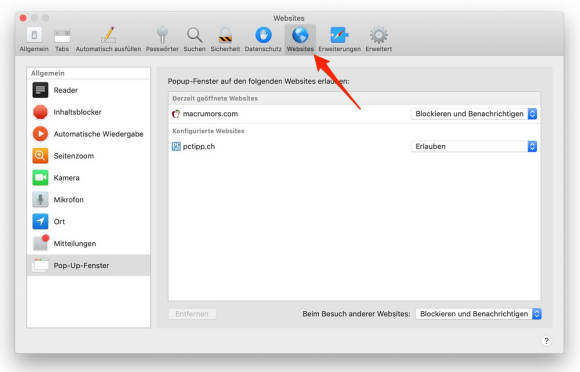Expand macrumors.com popup setting dropdown
The image size is (580, 372).
(x=474, y=114)
